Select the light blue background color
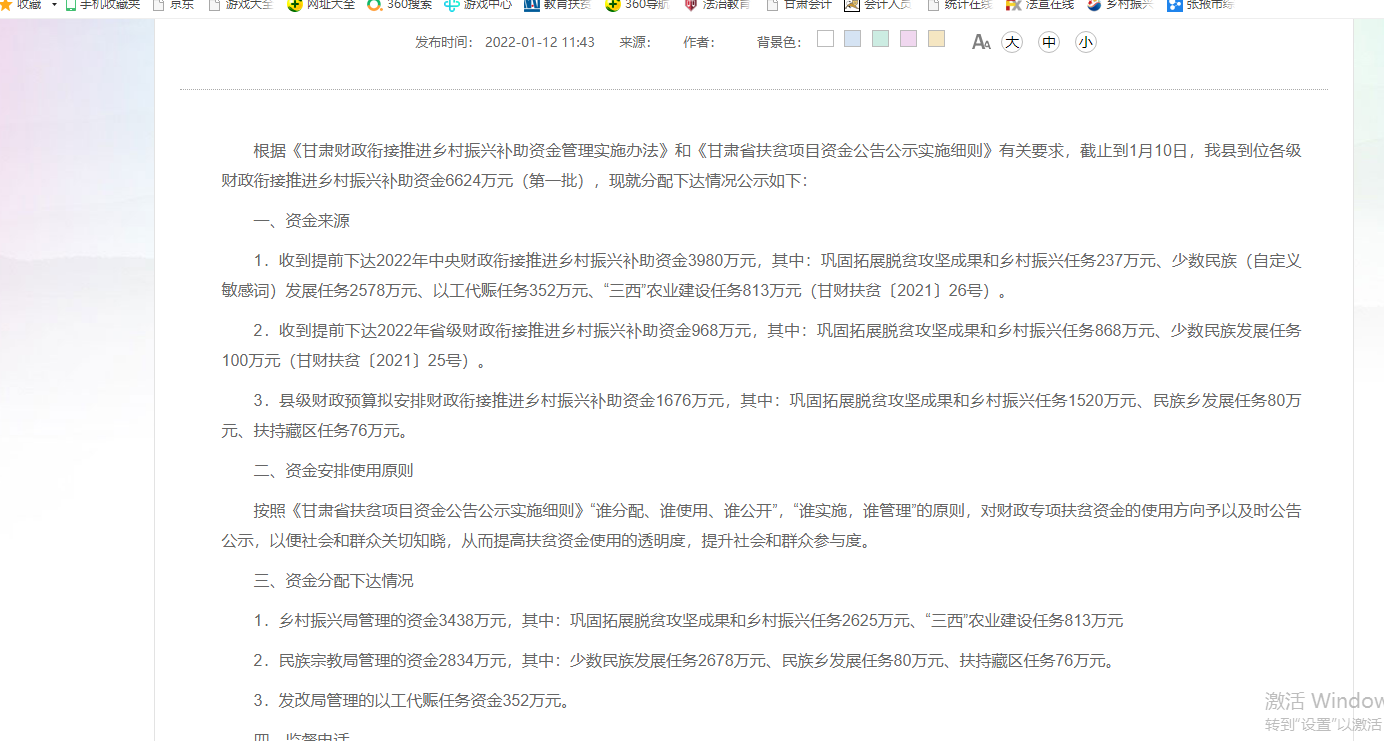Viewport: 1384px width, 741px height. [x=852, y=39]
